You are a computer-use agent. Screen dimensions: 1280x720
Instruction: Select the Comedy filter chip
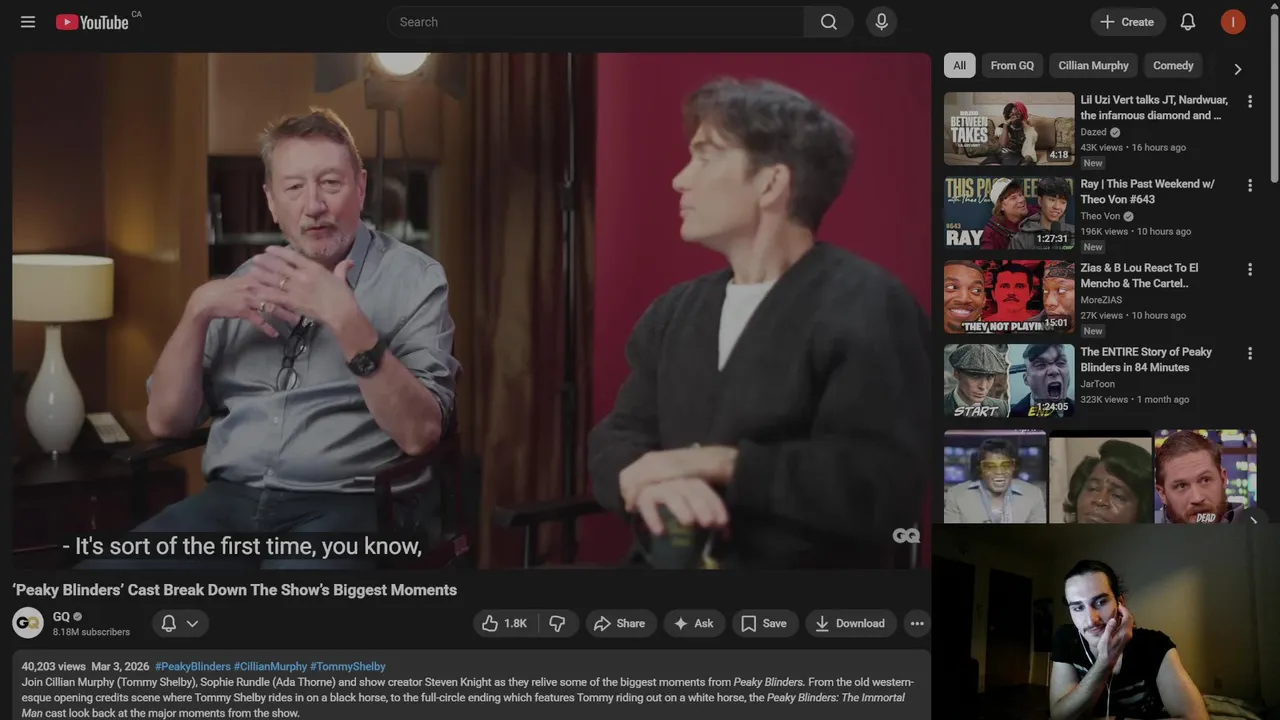coord(1173,66)
